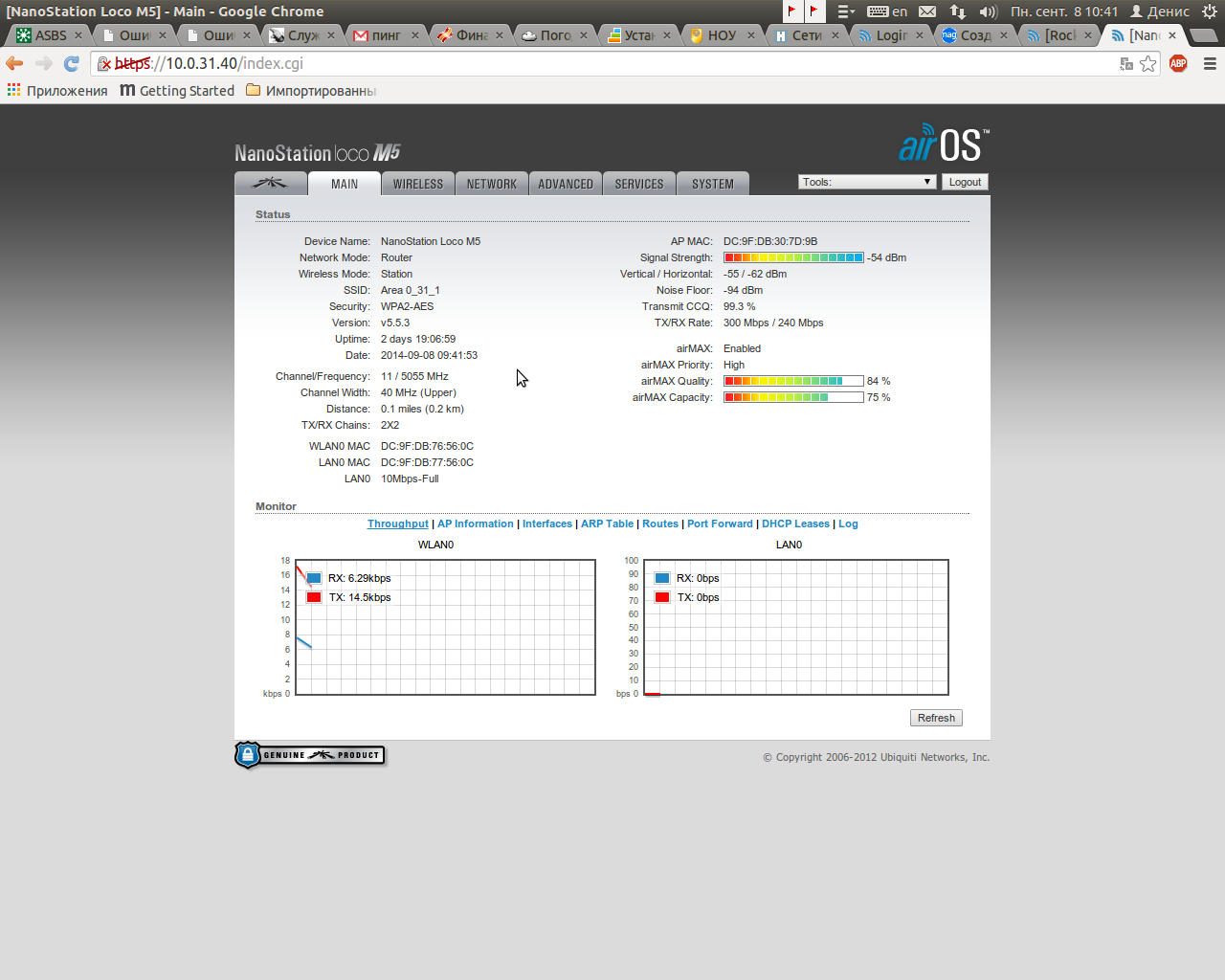Open the WIRELESS settings tab

418,184
